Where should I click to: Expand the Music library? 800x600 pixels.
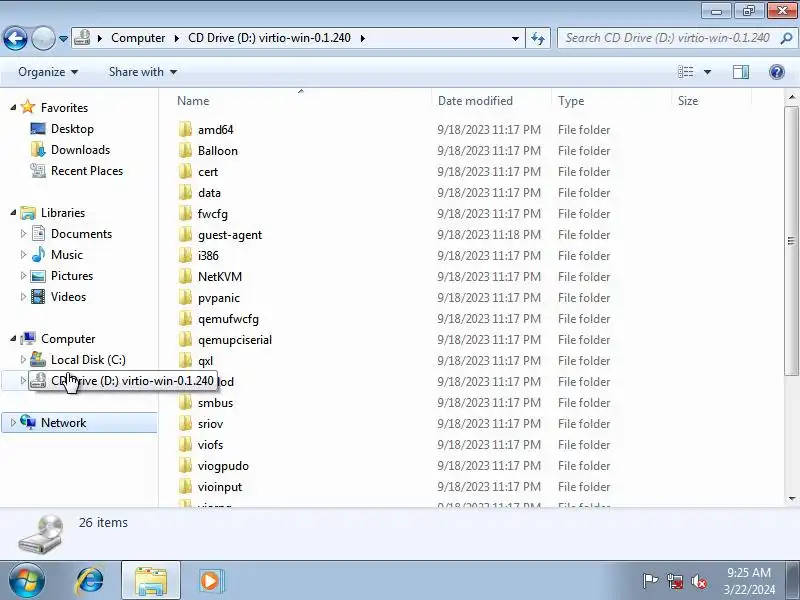click(23, 254)
